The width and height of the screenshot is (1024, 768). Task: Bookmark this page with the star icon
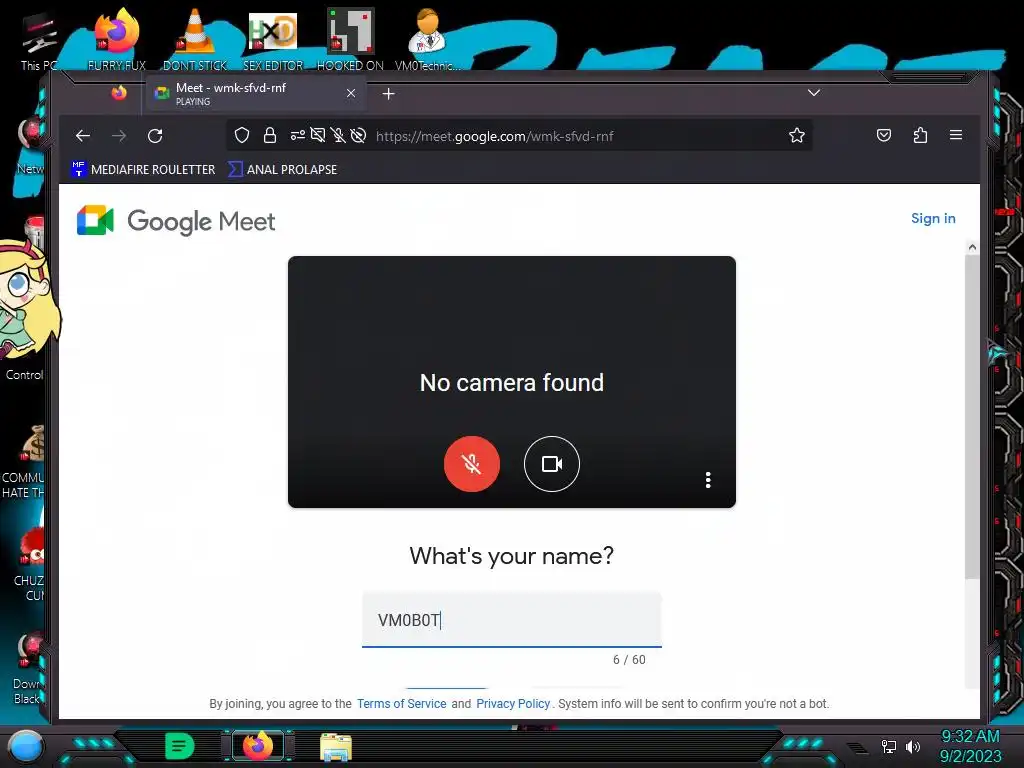pyautogui.click(x=797, y=135)
